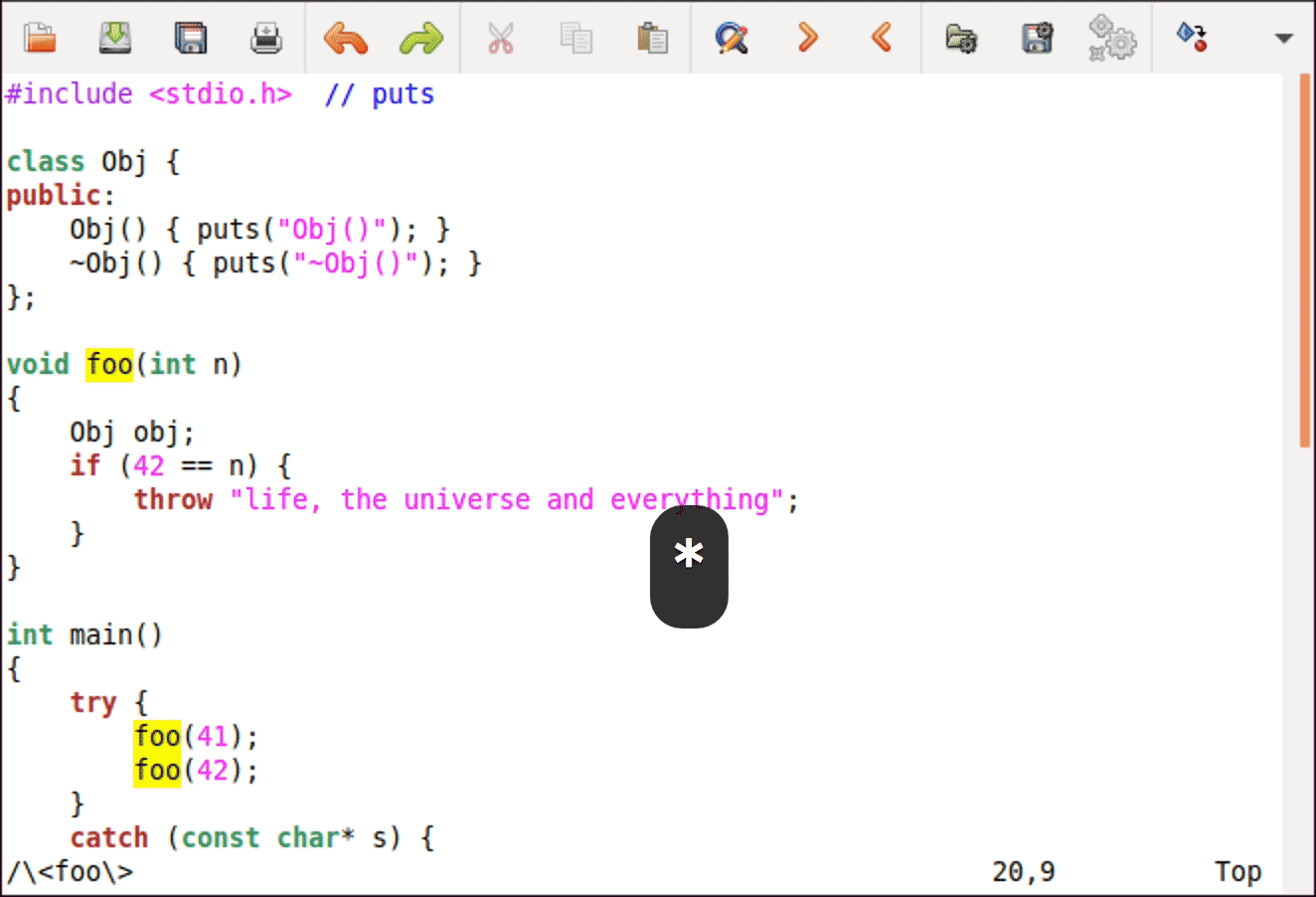Place cursor on highlighted foo in void foo
This screenshot has width=1316, height=897.
coord(109,364)
